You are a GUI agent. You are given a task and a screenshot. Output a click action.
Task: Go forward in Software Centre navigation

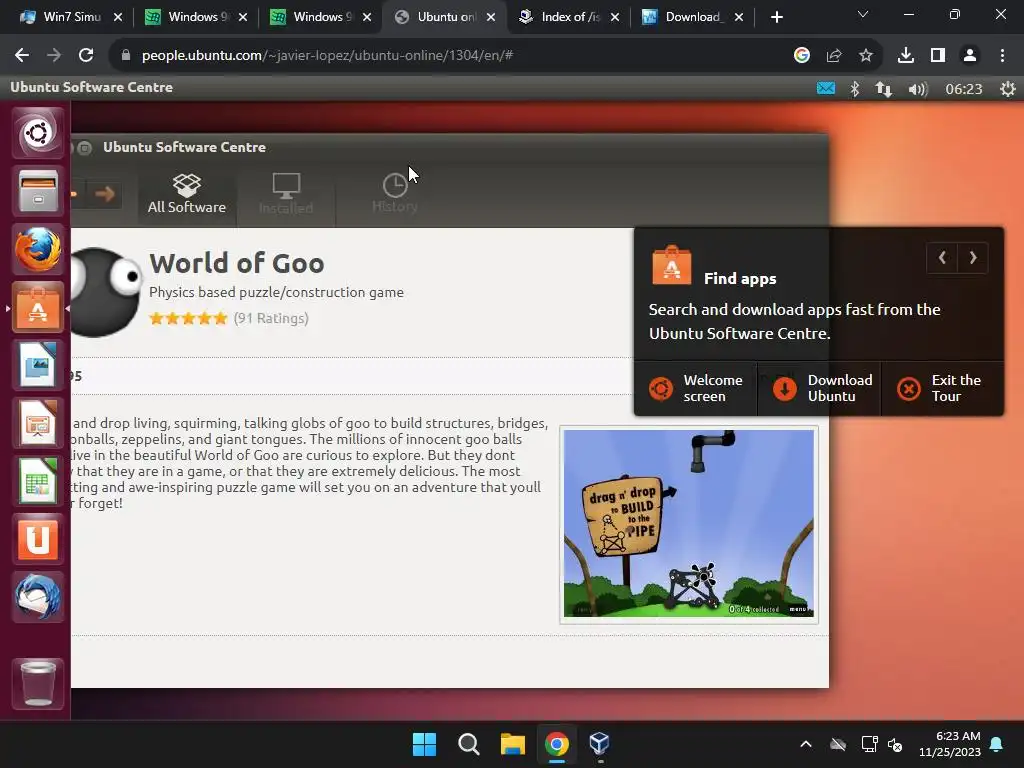104,193
